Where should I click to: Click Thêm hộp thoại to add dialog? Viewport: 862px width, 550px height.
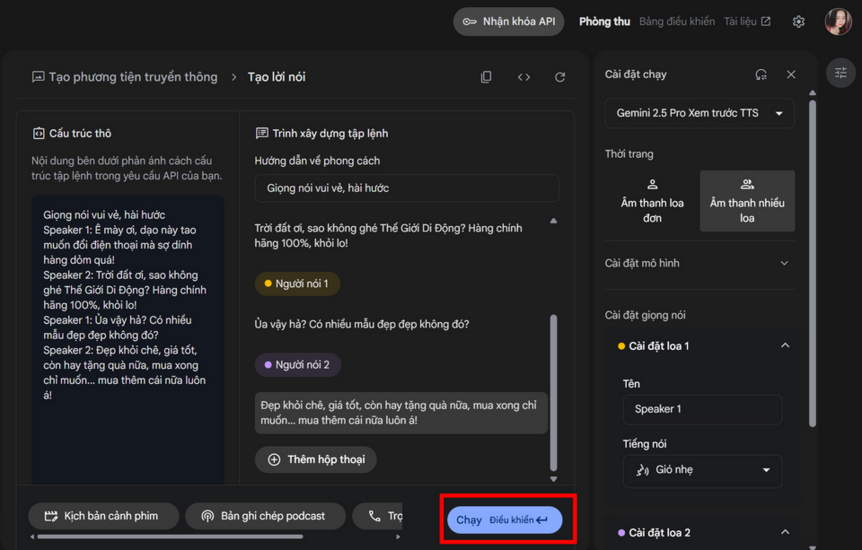click(316, 459)
